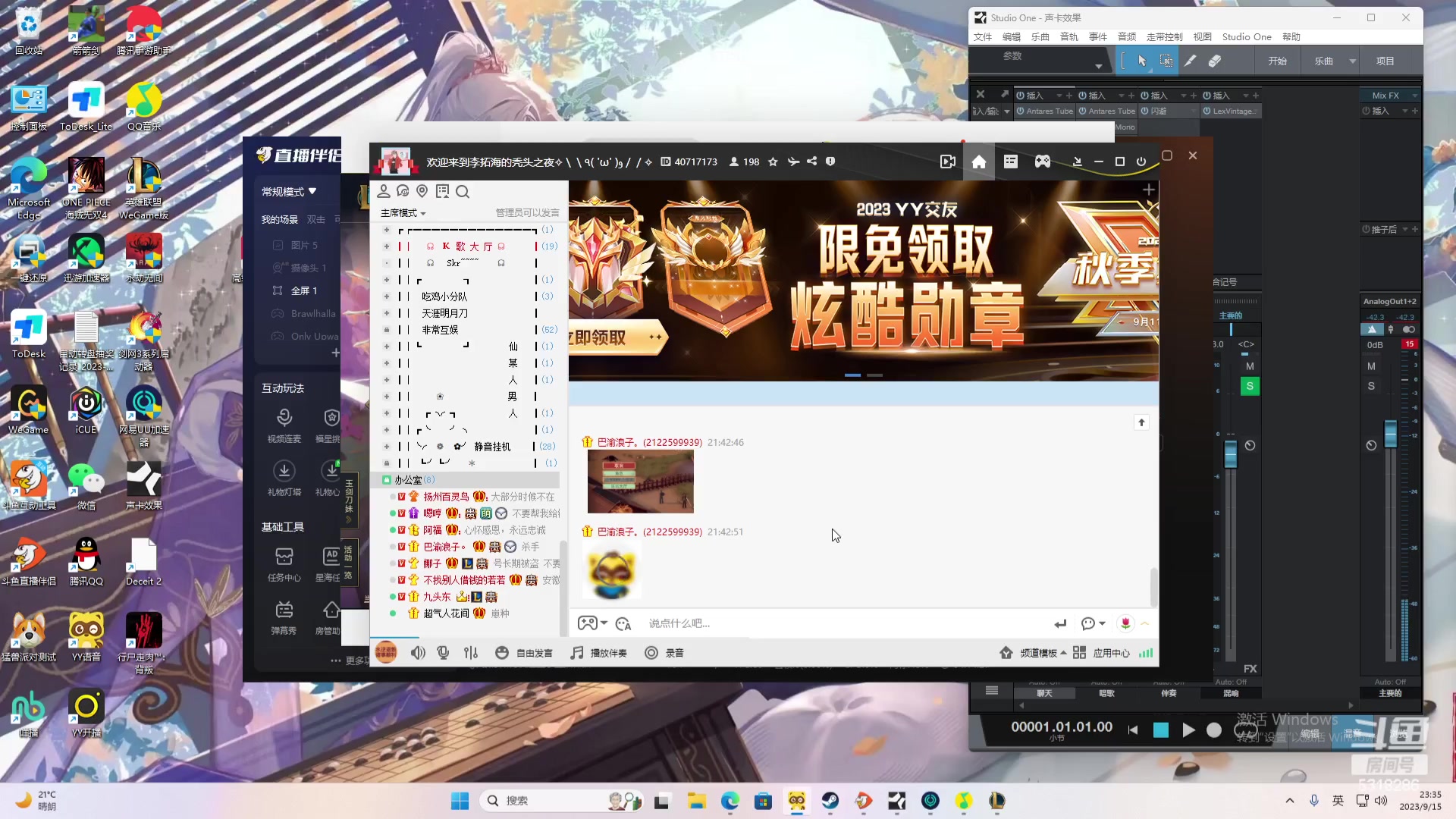Adjust the main channel volume fader

[x=1231, y=453]
